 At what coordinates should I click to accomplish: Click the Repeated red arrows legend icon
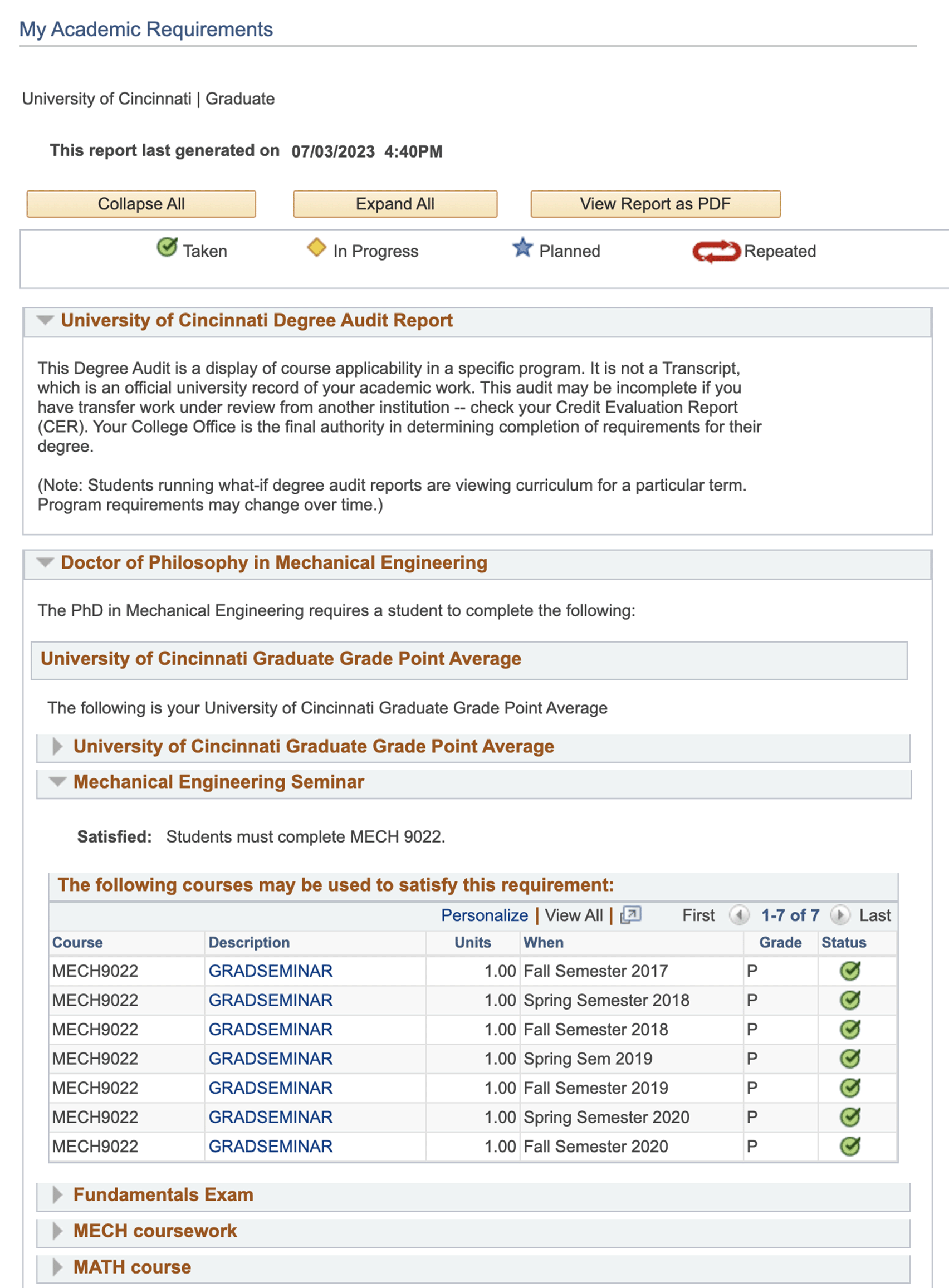pos(716,251)
